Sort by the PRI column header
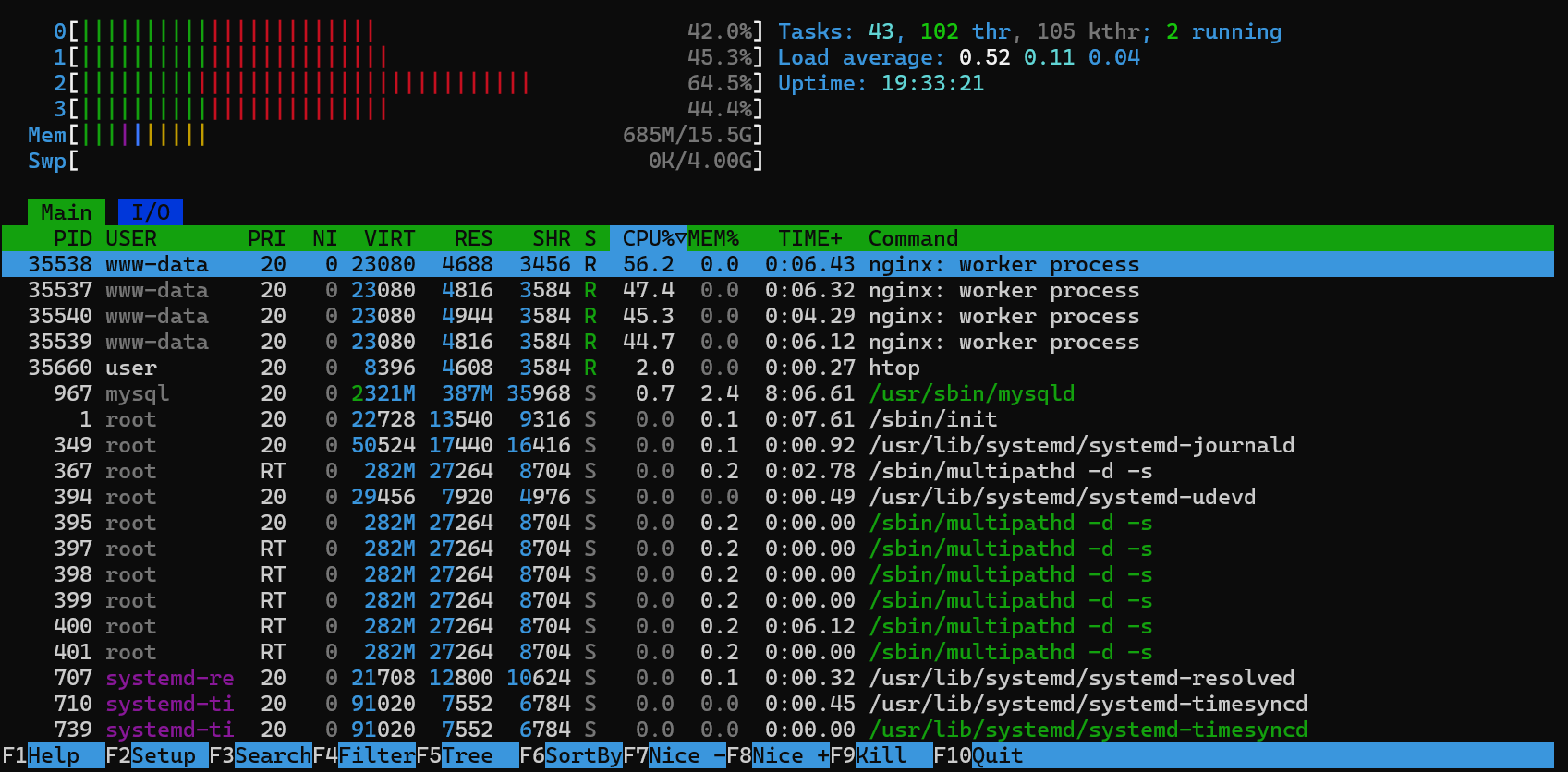Screen dimensions: 1568x772 267,238
